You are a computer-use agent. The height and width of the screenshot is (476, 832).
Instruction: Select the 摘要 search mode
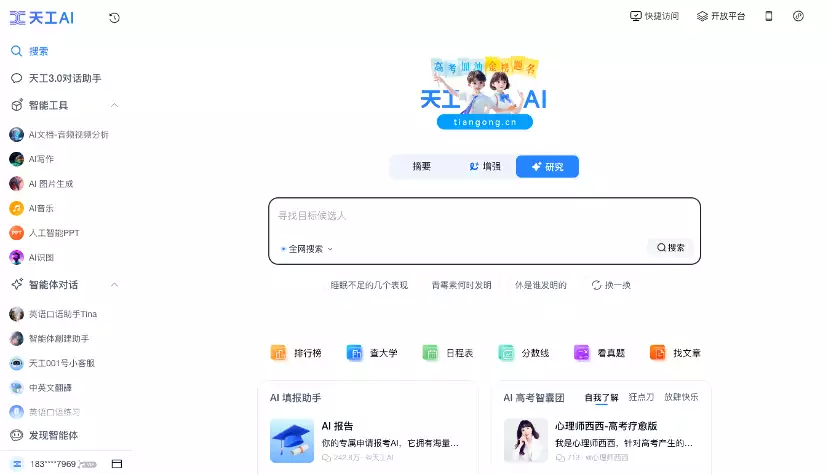422,166
